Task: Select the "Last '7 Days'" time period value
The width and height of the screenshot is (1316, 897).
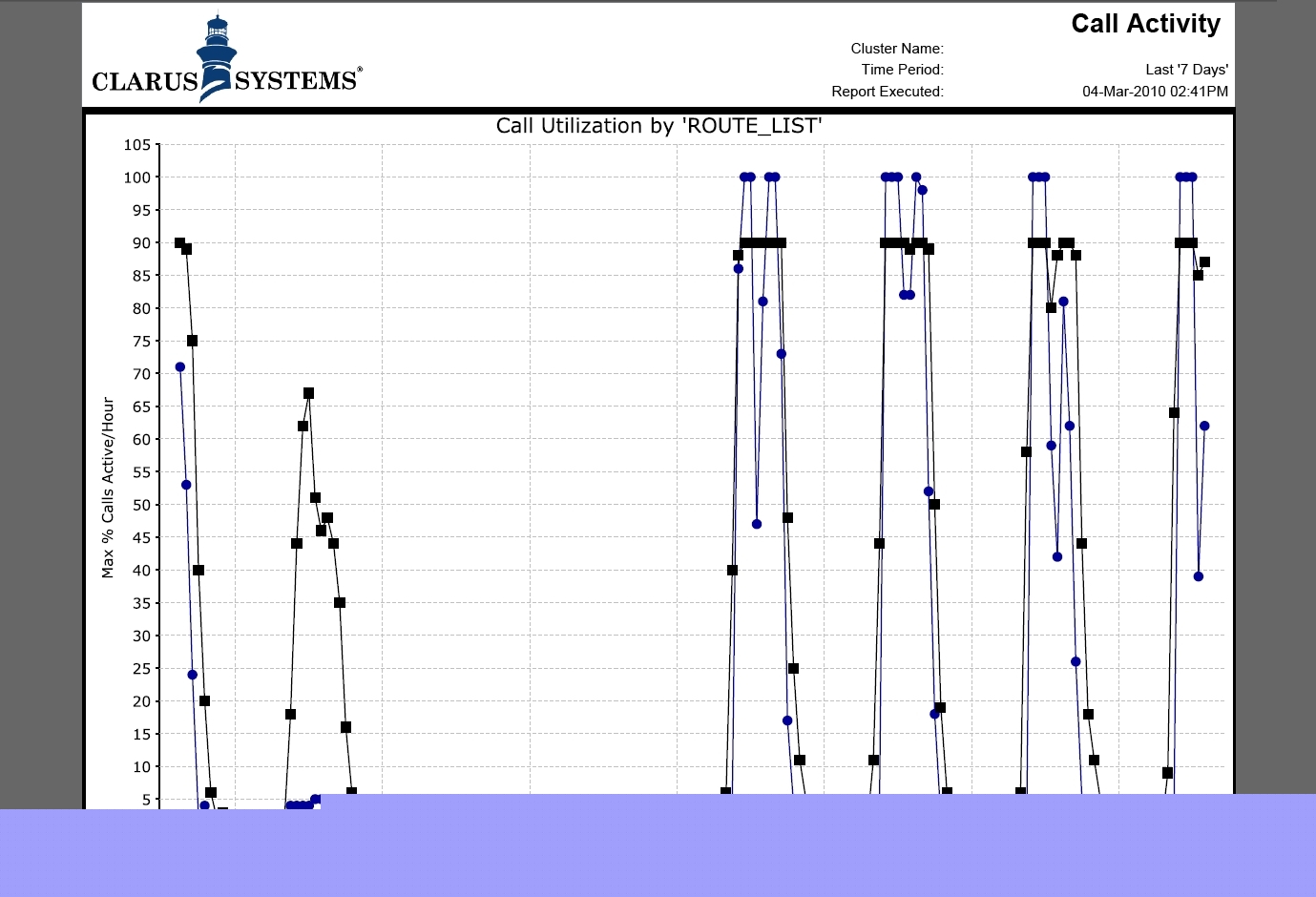Action: (1186, 70)
